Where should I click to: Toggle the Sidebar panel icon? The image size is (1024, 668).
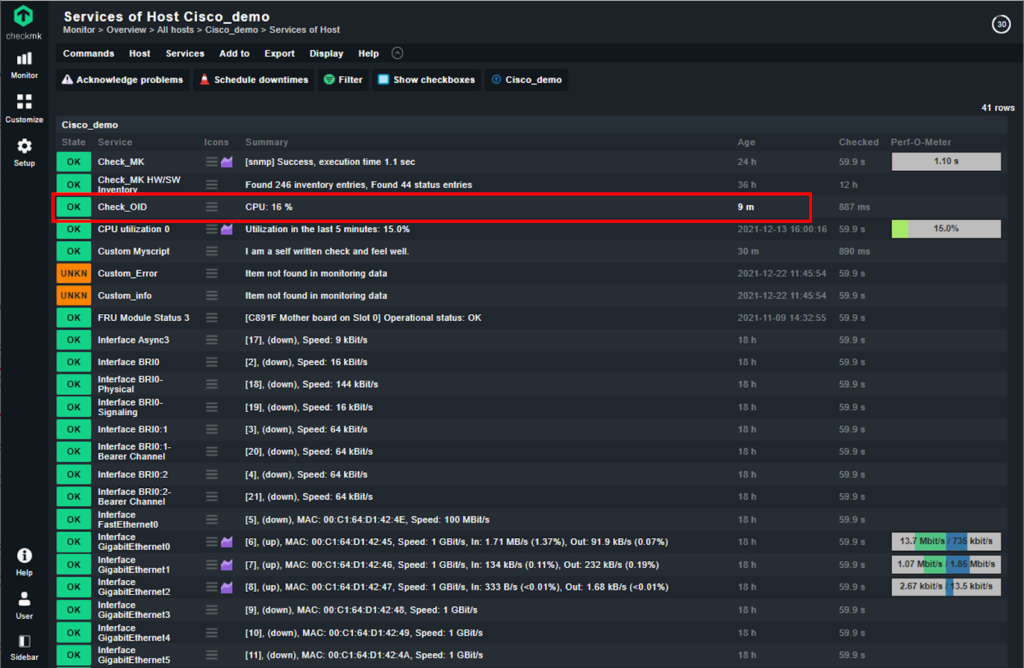coord(24,647)
